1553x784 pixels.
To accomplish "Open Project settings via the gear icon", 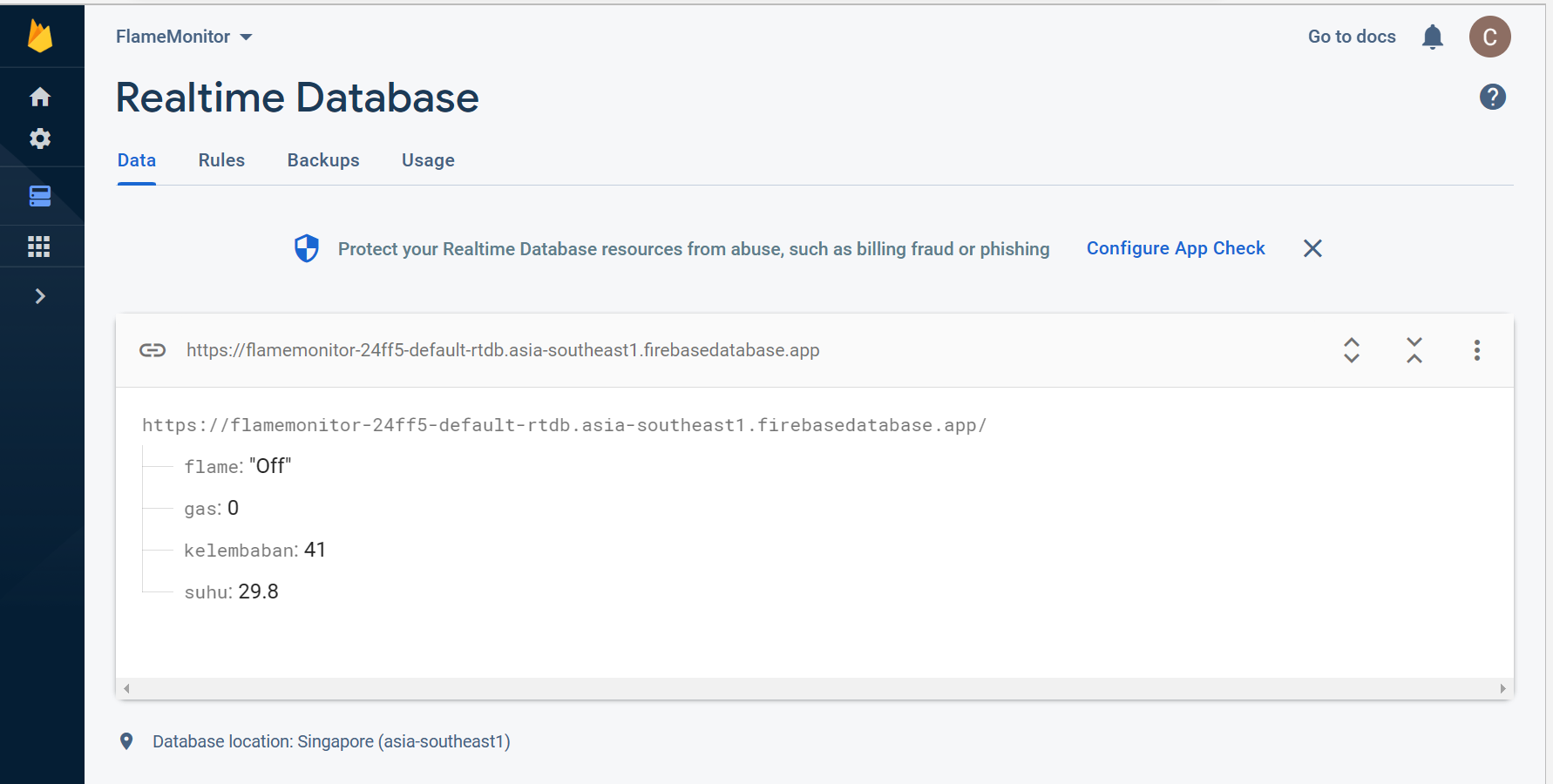I will [x=41, y=139].
